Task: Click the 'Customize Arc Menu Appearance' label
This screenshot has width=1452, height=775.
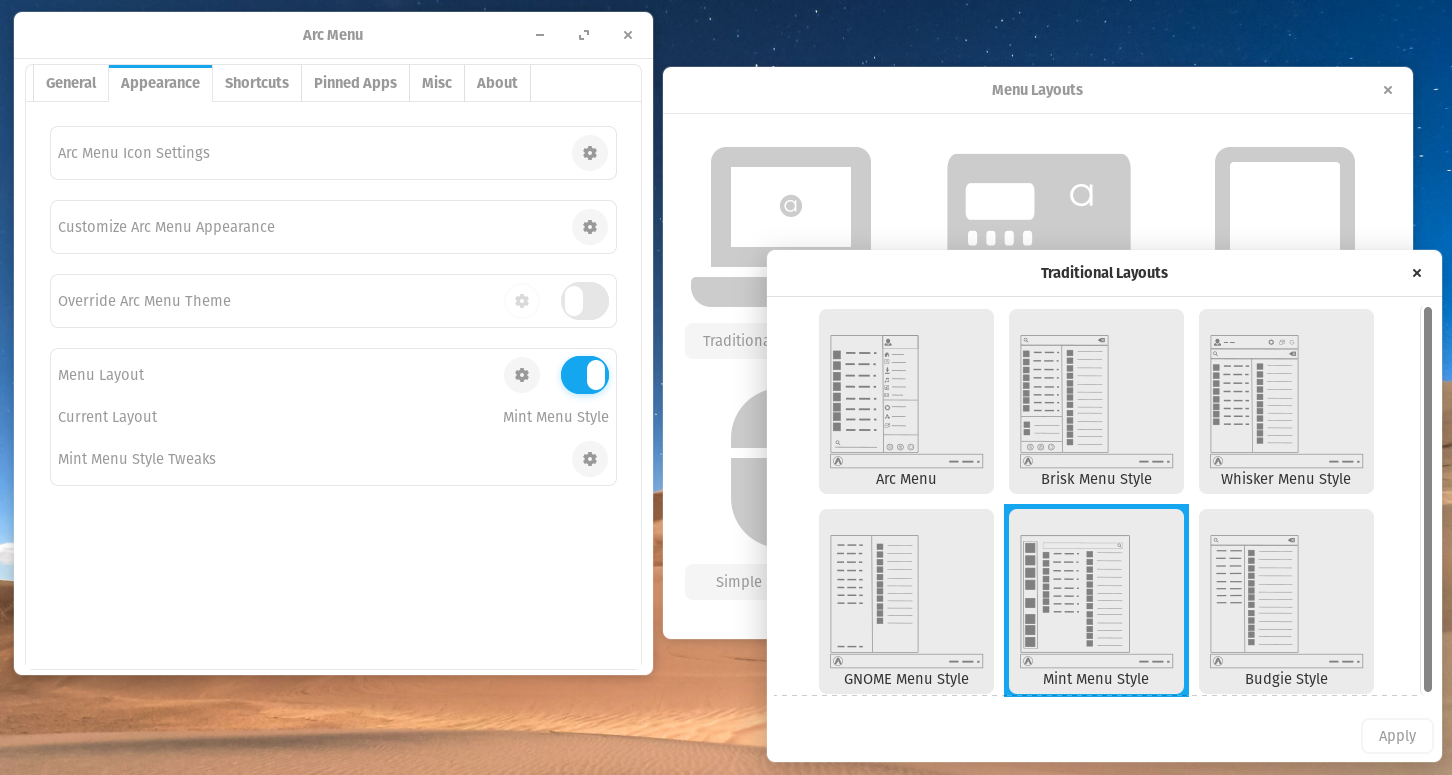Action: click(x=166, y=227)
